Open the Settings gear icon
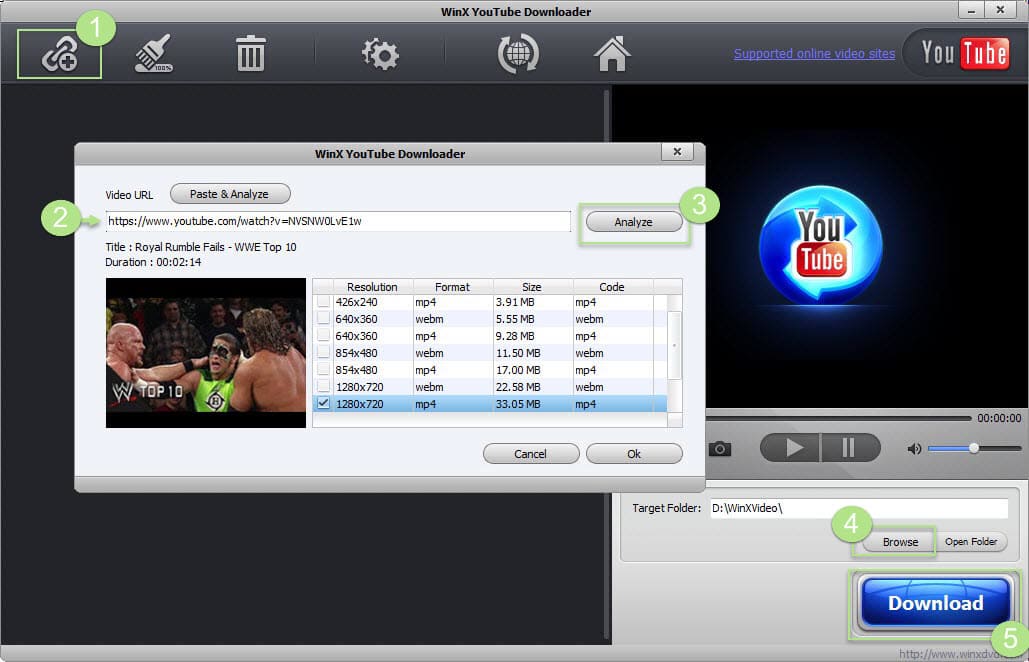1029x662 pixels. pos(380,54)
